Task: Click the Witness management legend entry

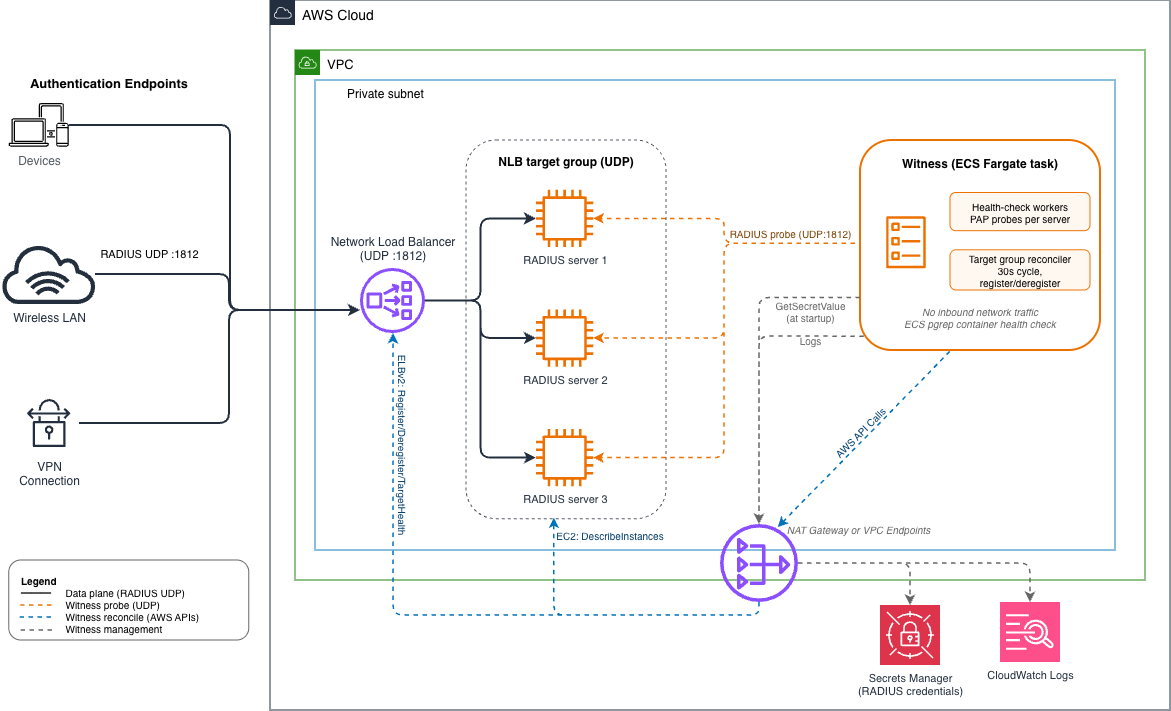Action: pos(114,630)
